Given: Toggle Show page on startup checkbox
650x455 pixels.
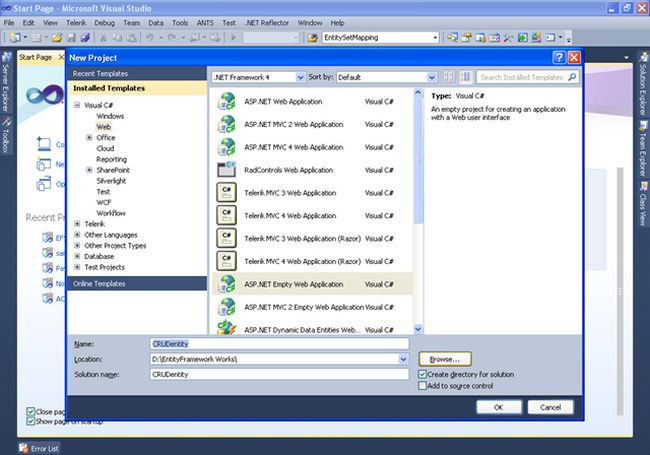Looking at the screenshot, I should (30, 421).
